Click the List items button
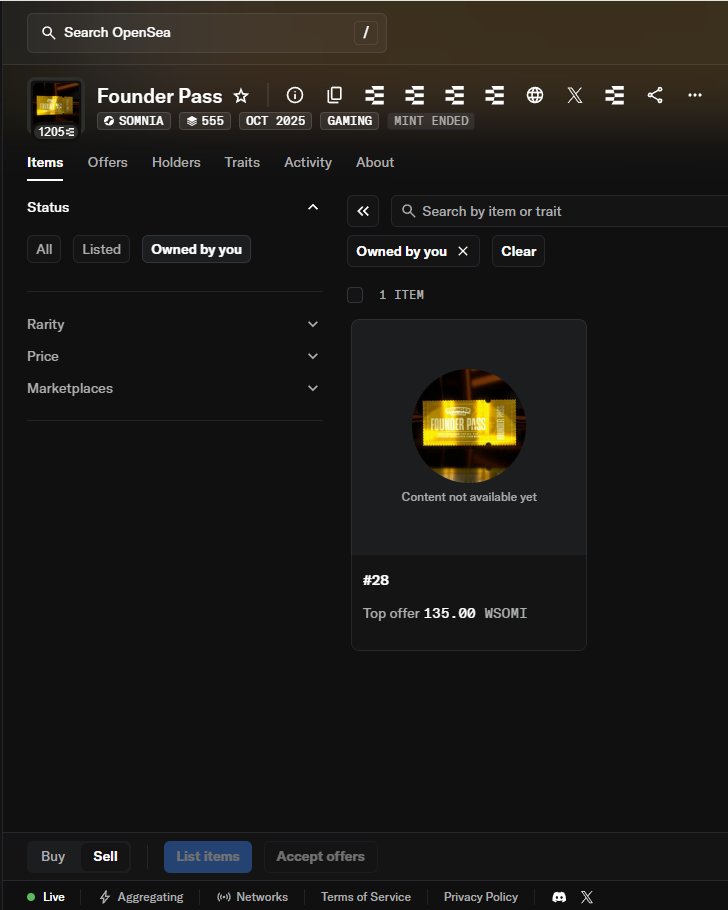 [208, 857]
